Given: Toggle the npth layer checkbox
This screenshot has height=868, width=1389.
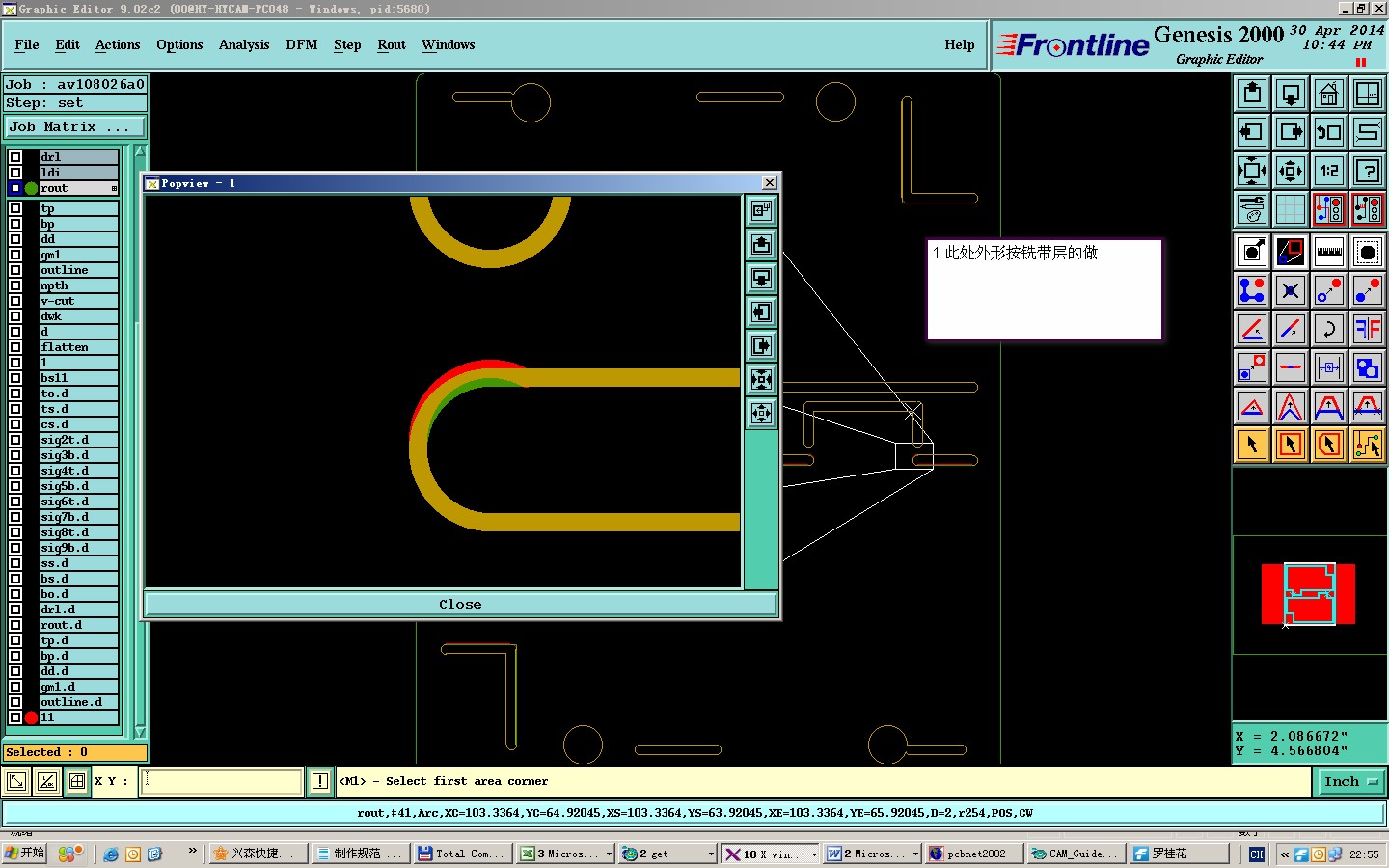Looking at the screenshot, I should pos(15,285).
